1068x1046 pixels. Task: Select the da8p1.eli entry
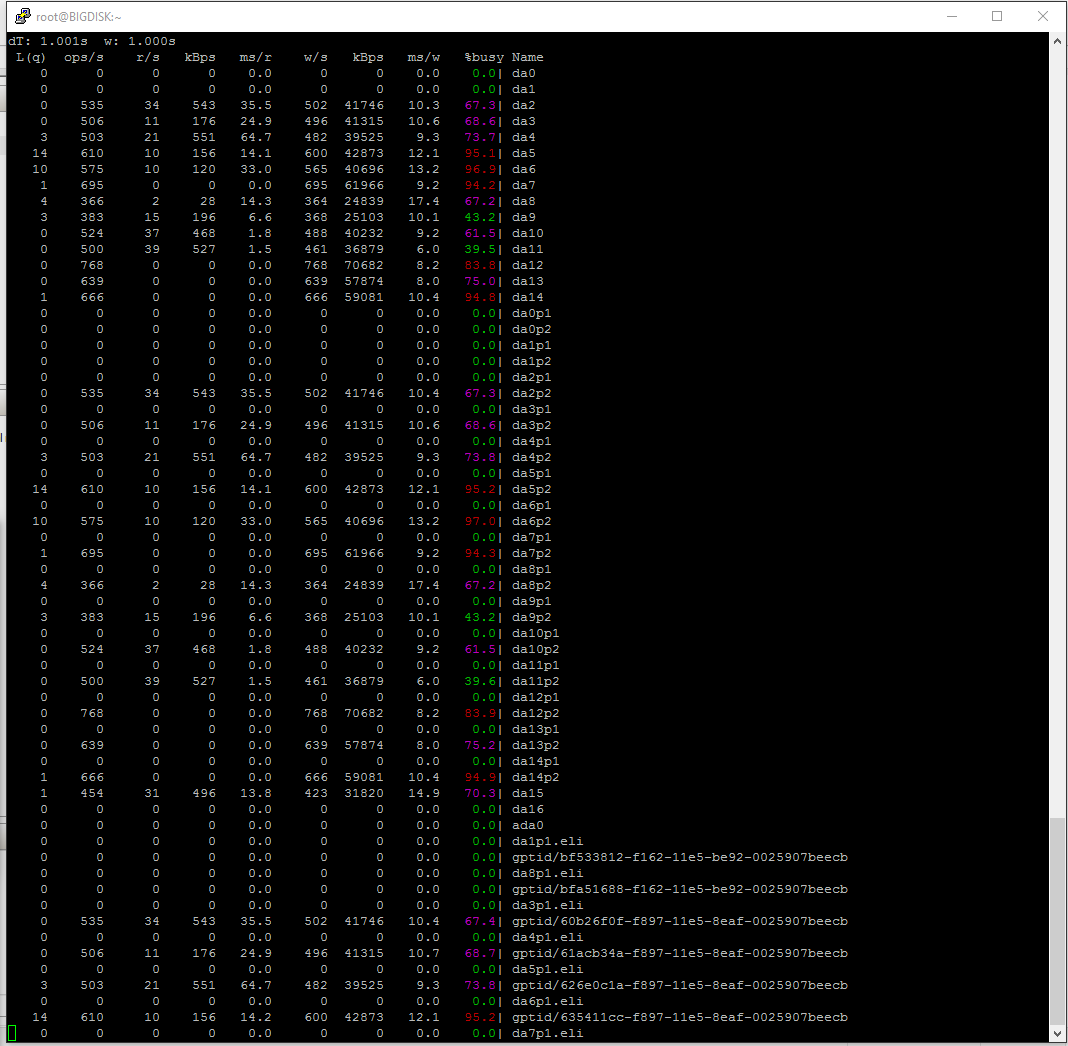(548, 874)
